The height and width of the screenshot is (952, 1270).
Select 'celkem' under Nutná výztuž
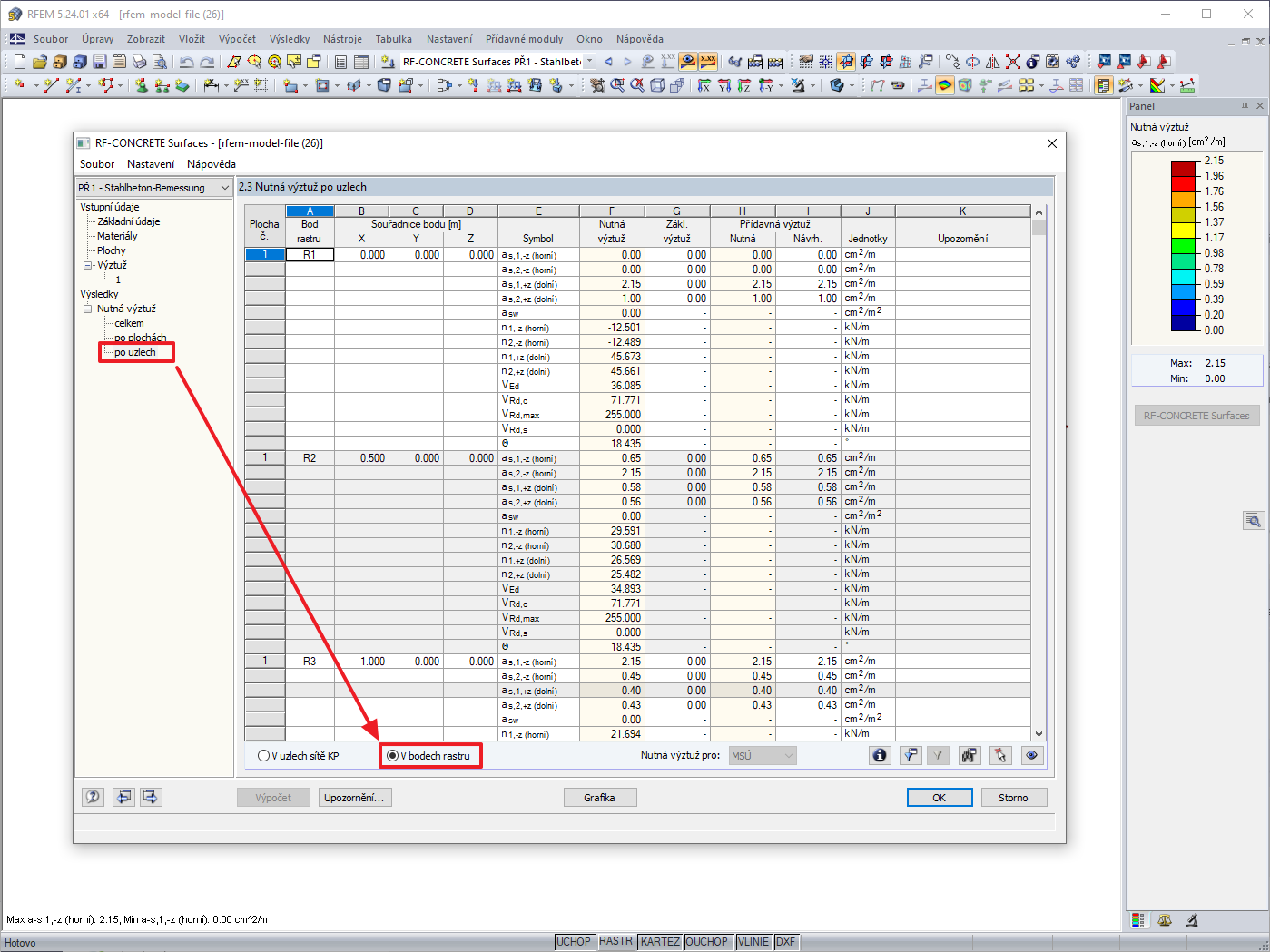pos(129,323)
